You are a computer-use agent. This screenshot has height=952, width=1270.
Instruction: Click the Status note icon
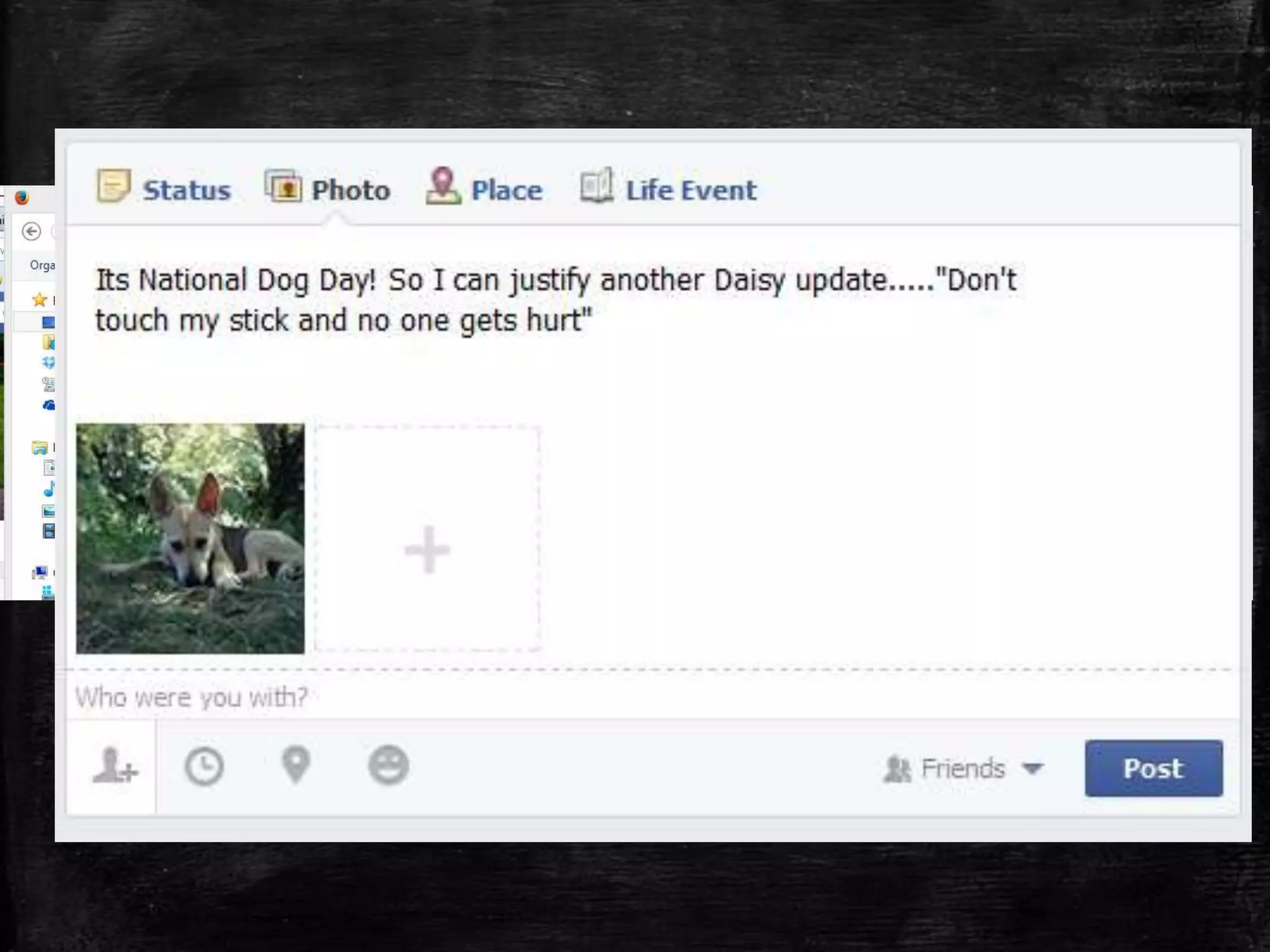[x=113, y=186]
